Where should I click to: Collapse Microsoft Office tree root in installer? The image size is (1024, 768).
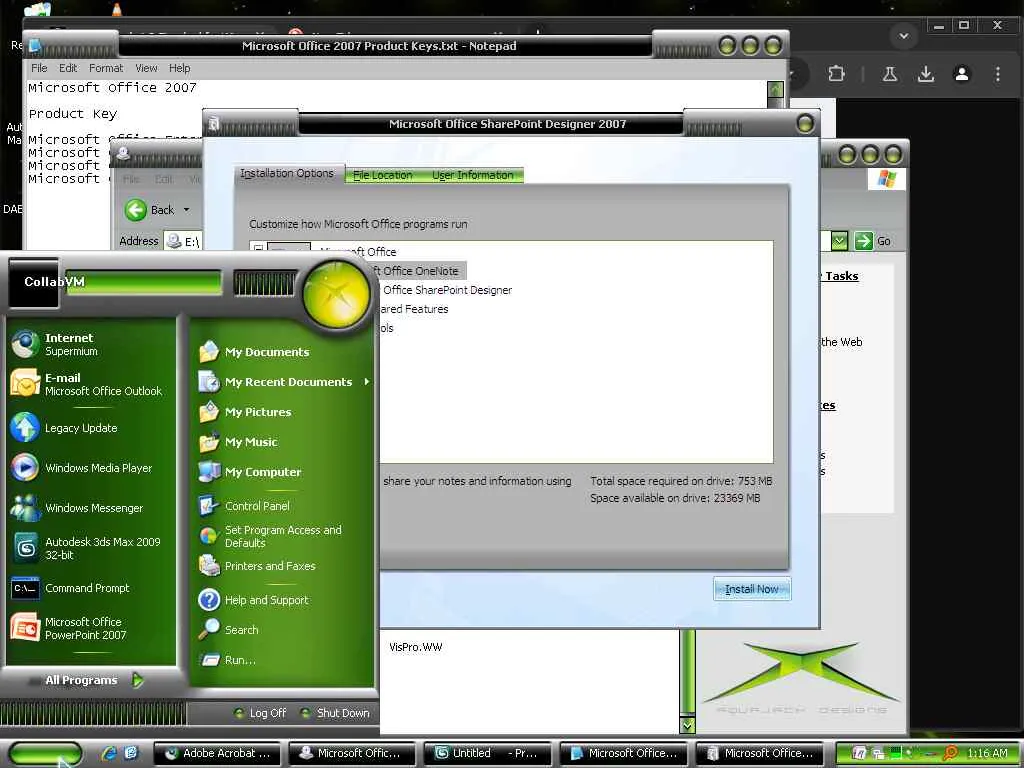[x=258, y=249]
